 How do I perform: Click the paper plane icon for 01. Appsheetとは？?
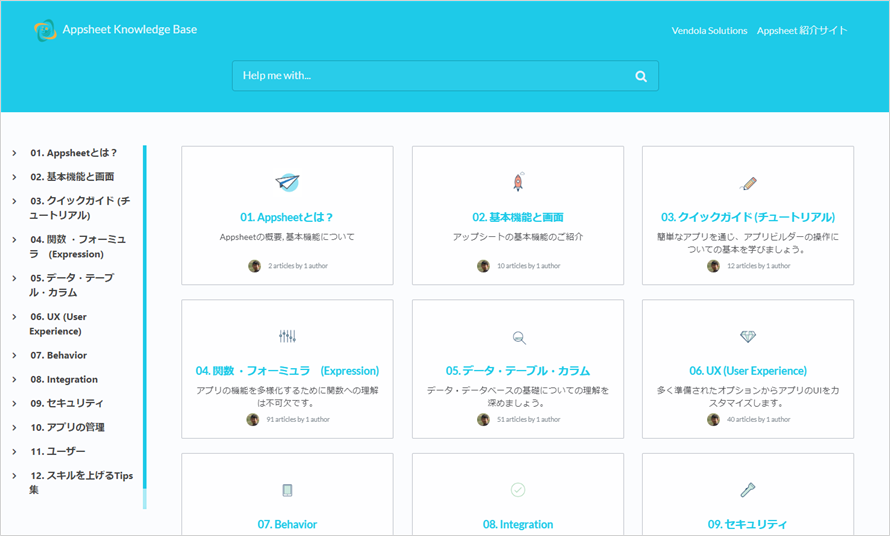click(x=287, y=182)
